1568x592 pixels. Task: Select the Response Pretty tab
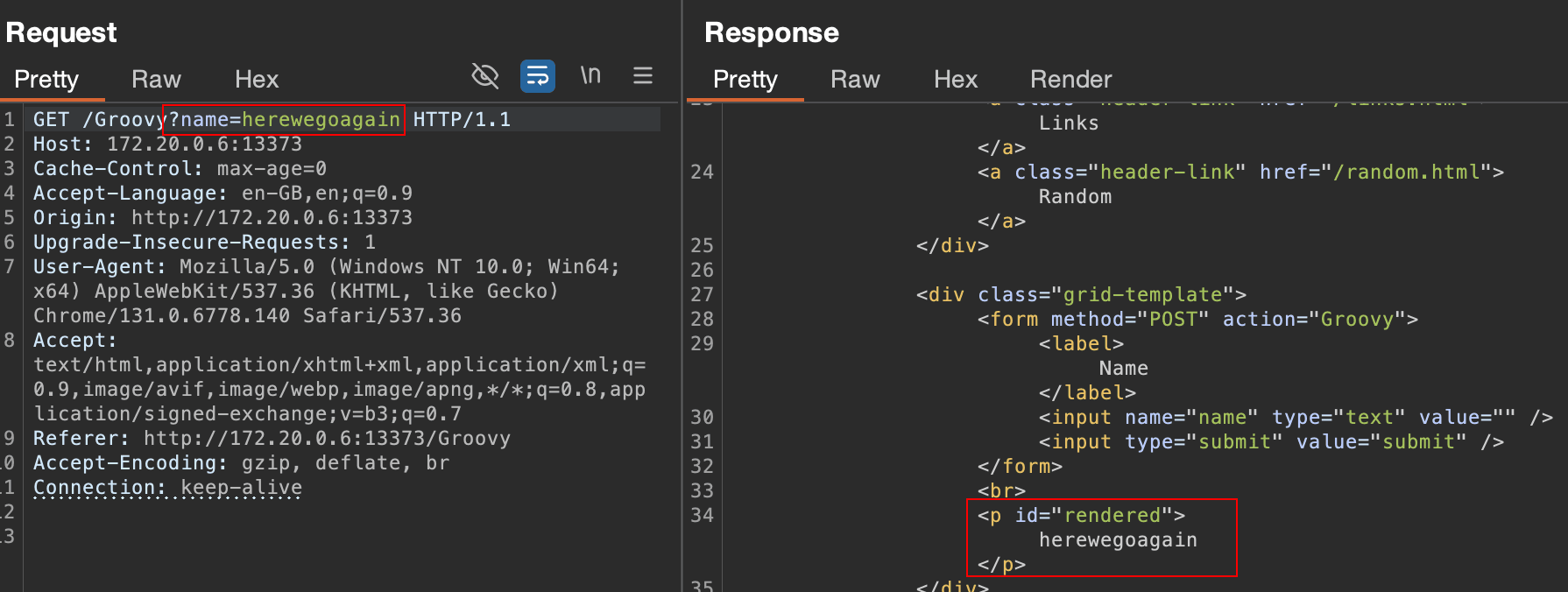click(745, 80)
